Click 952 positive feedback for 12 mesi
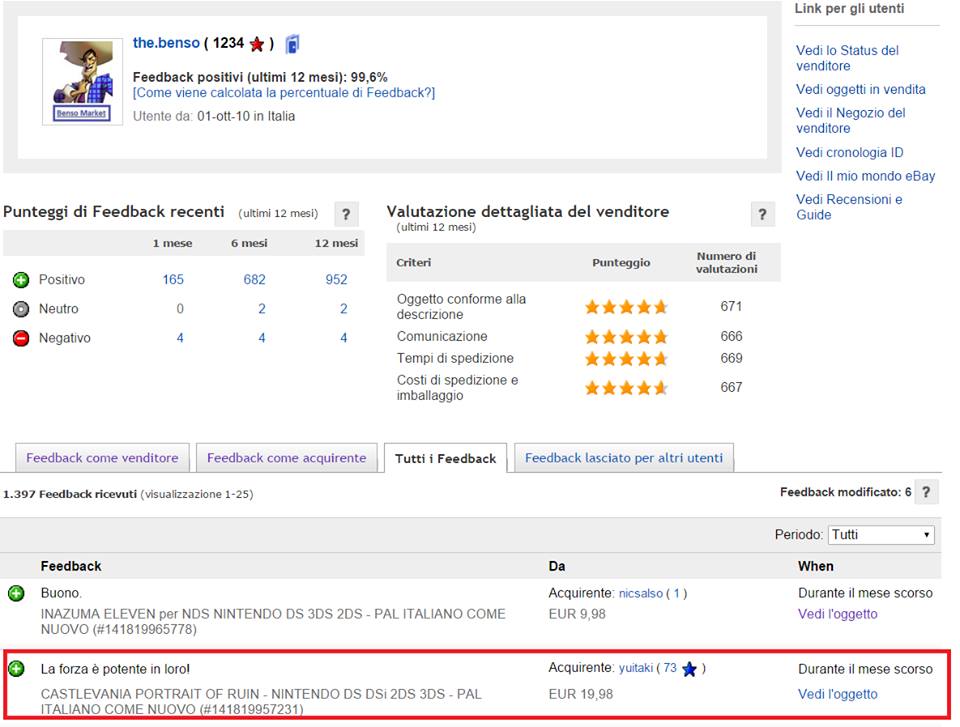This screenshot has width=960, height=727. (x=336, y=280)
